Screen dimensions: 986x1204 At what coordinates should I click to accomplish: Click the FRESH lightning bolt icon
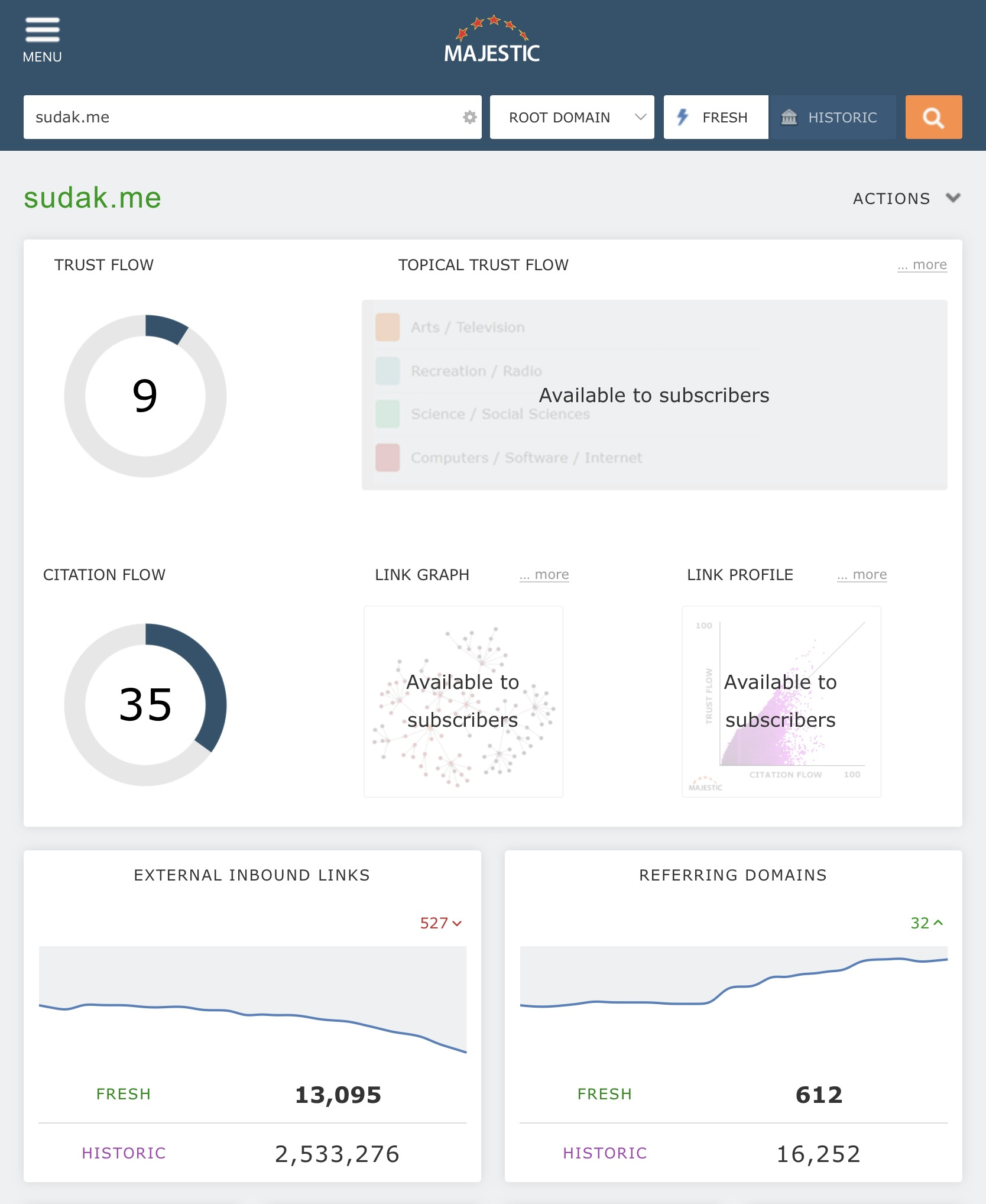tap(683, 117)
